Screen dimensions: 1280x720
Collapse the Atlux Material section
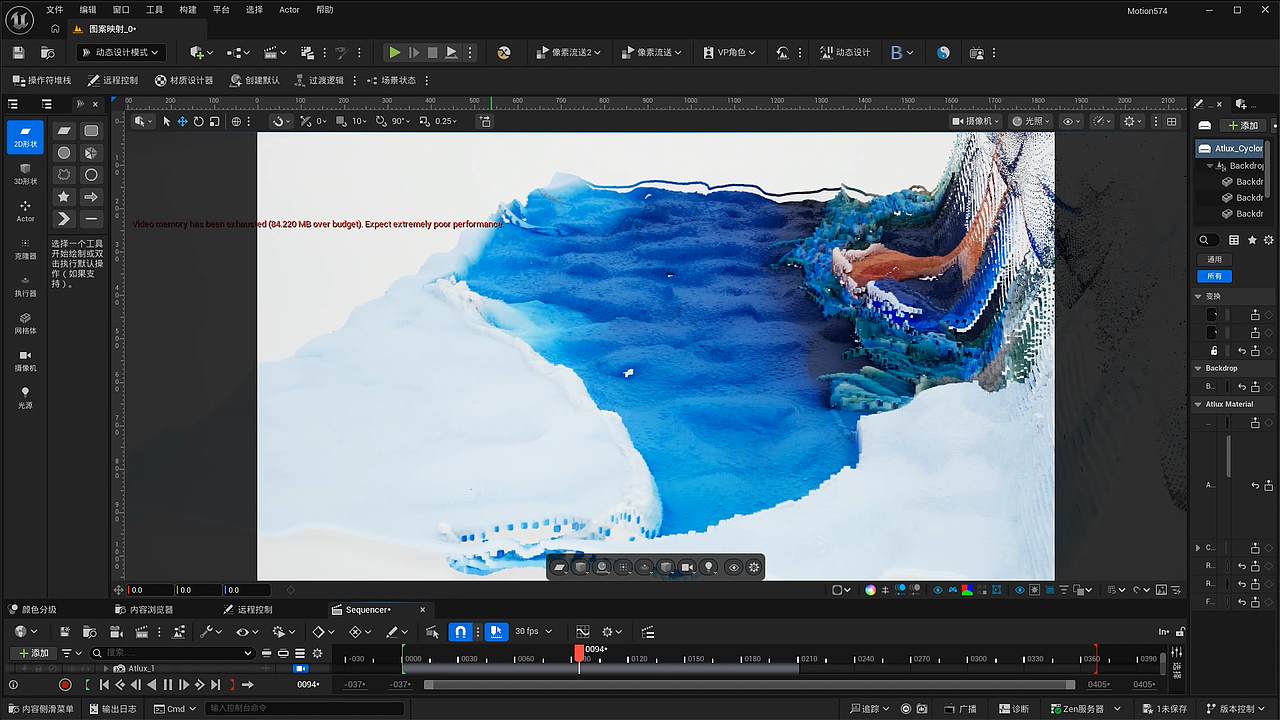pos(1199,404)
